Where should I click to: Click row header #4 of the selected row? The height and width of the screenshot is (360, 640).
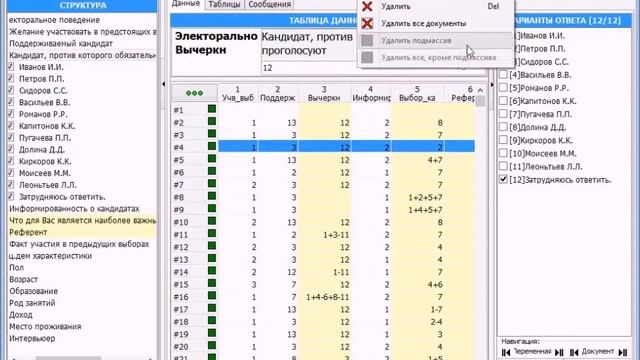click(195, 147)
